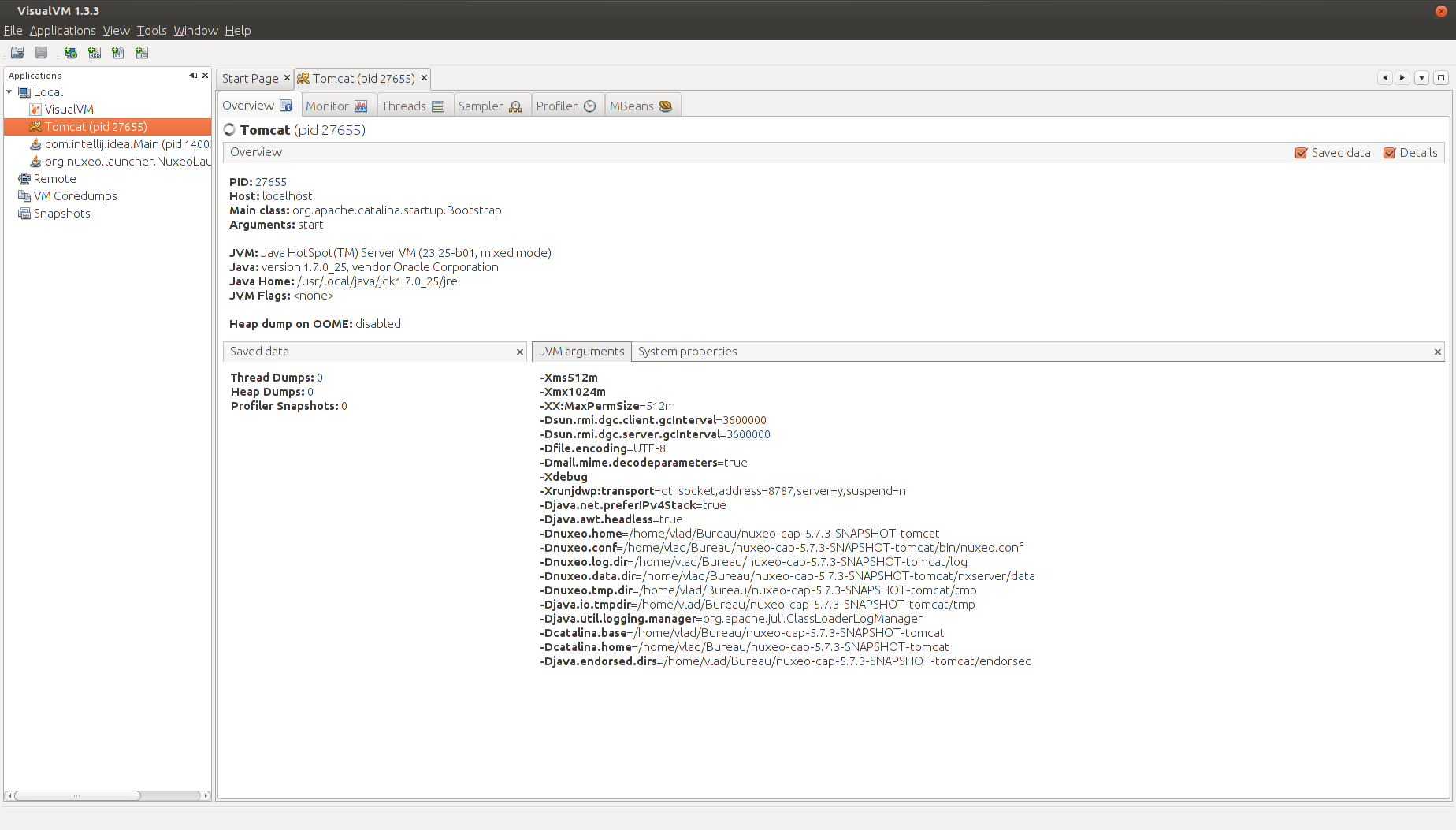Click the -Xmx1024m JVM argument
Screen dimensions: 1456x830
[x=573, y=392]
